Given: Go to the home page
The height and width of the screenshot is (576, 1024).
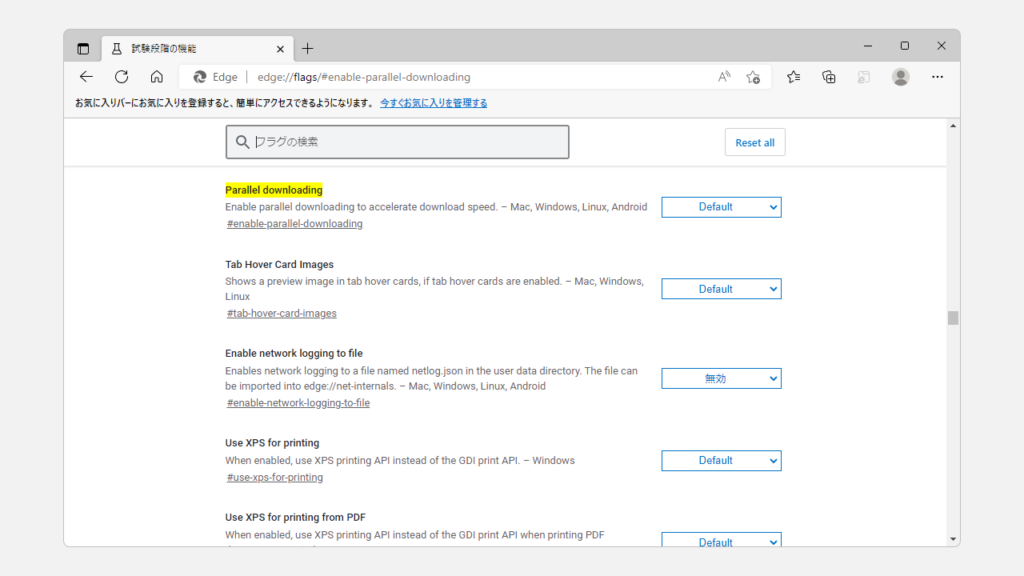Looking at the screenshot, I should coord(156,77).
